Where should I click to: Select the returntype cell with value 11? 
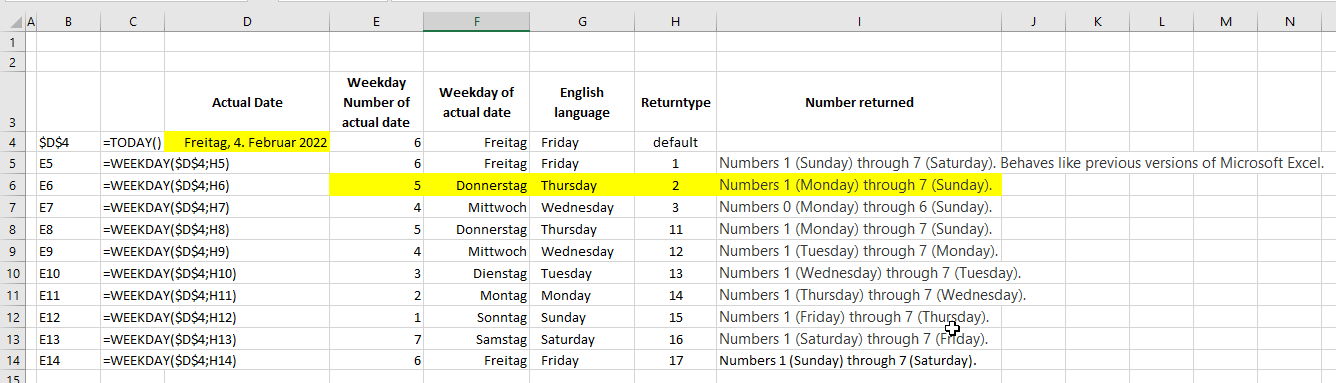click(x=675, y=230)
